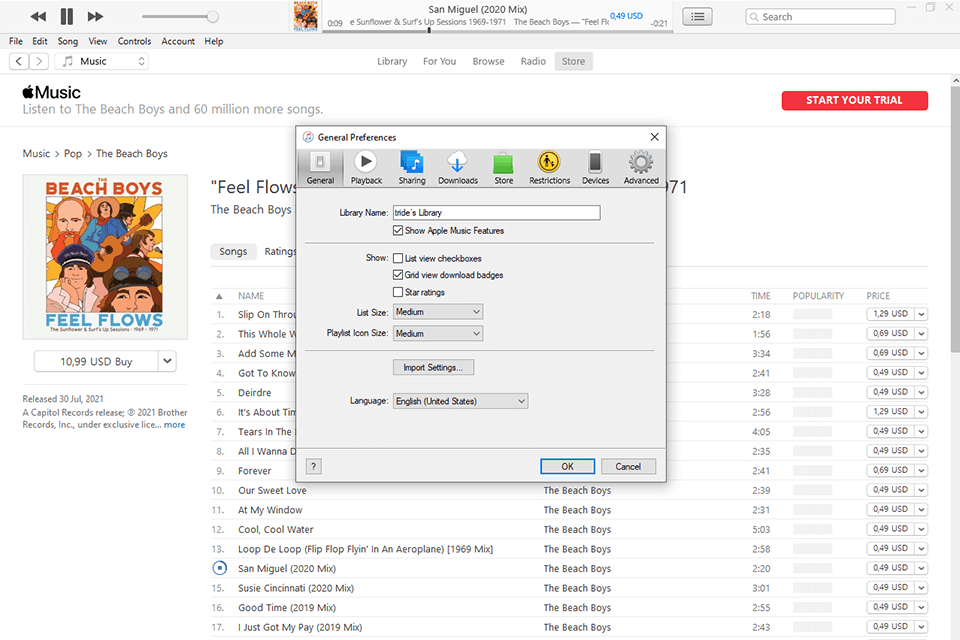Open the Downloads preferences icon

[x=457, y=167]
